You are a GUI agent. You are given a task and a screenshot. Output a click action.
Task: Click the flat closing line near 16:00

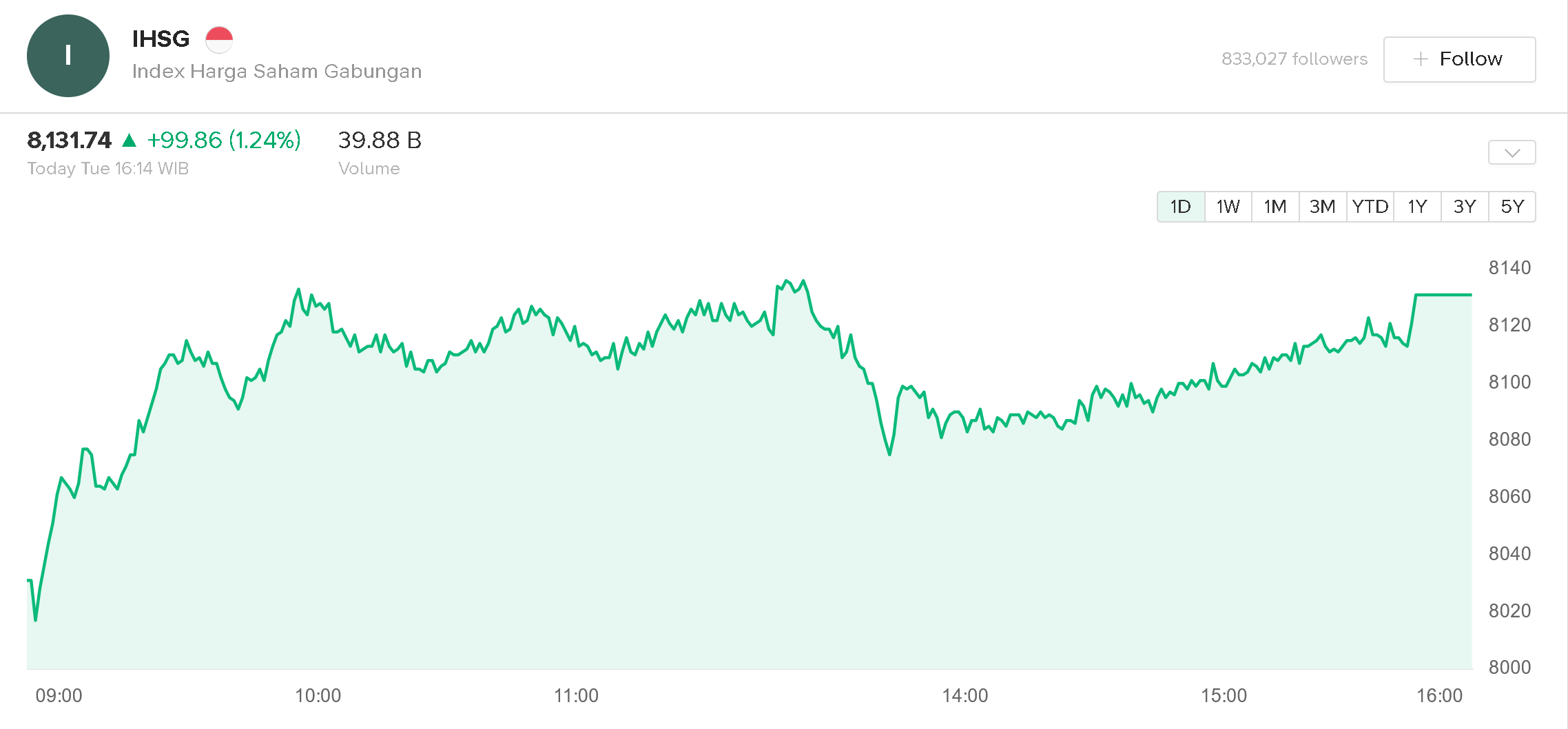[1443, 295]
